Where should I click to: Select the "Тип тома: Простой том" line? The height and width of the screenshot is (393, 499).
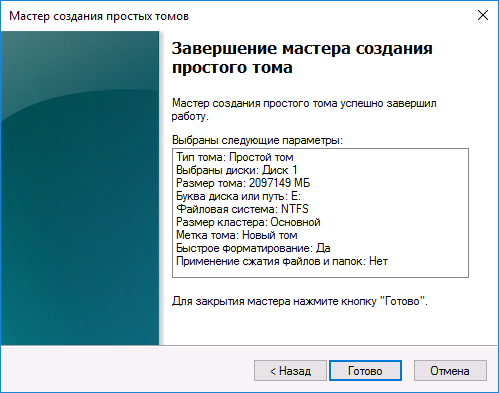pyautogui.click(x=235, y=157)
